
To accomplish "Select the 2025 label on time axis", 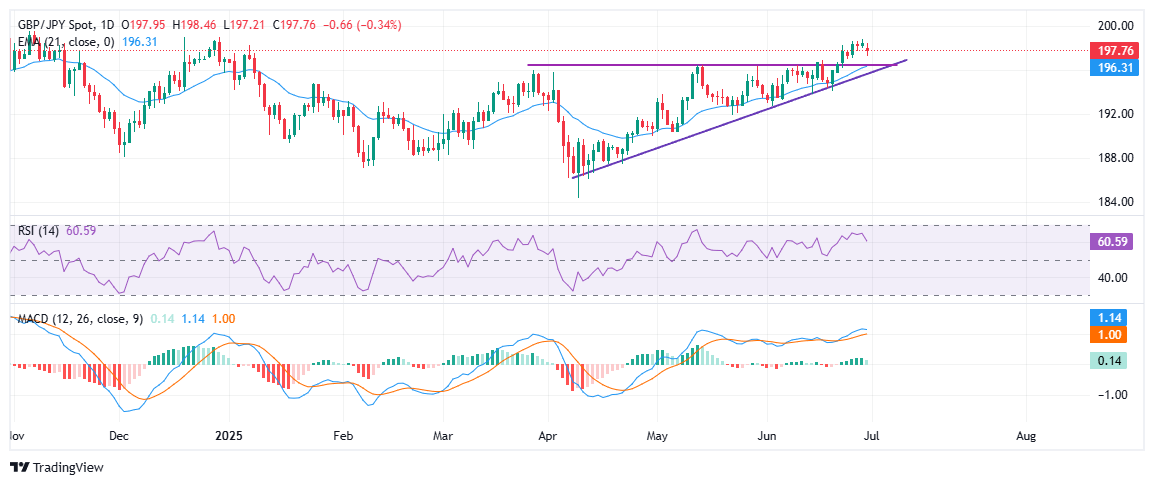I will coord(230,437).
